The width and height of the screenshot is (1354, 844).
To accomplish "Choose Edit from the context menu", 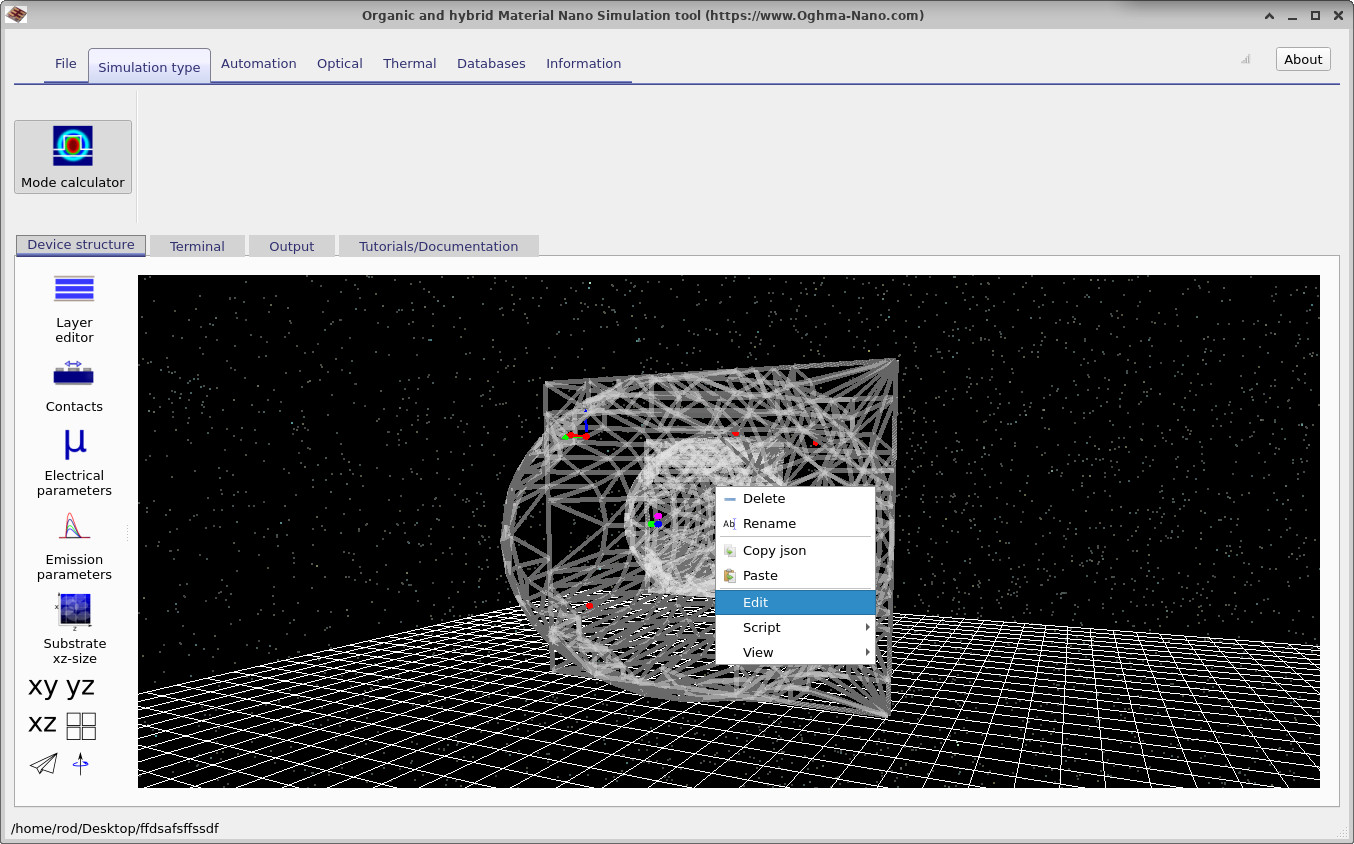I will (x=755, y=602).
